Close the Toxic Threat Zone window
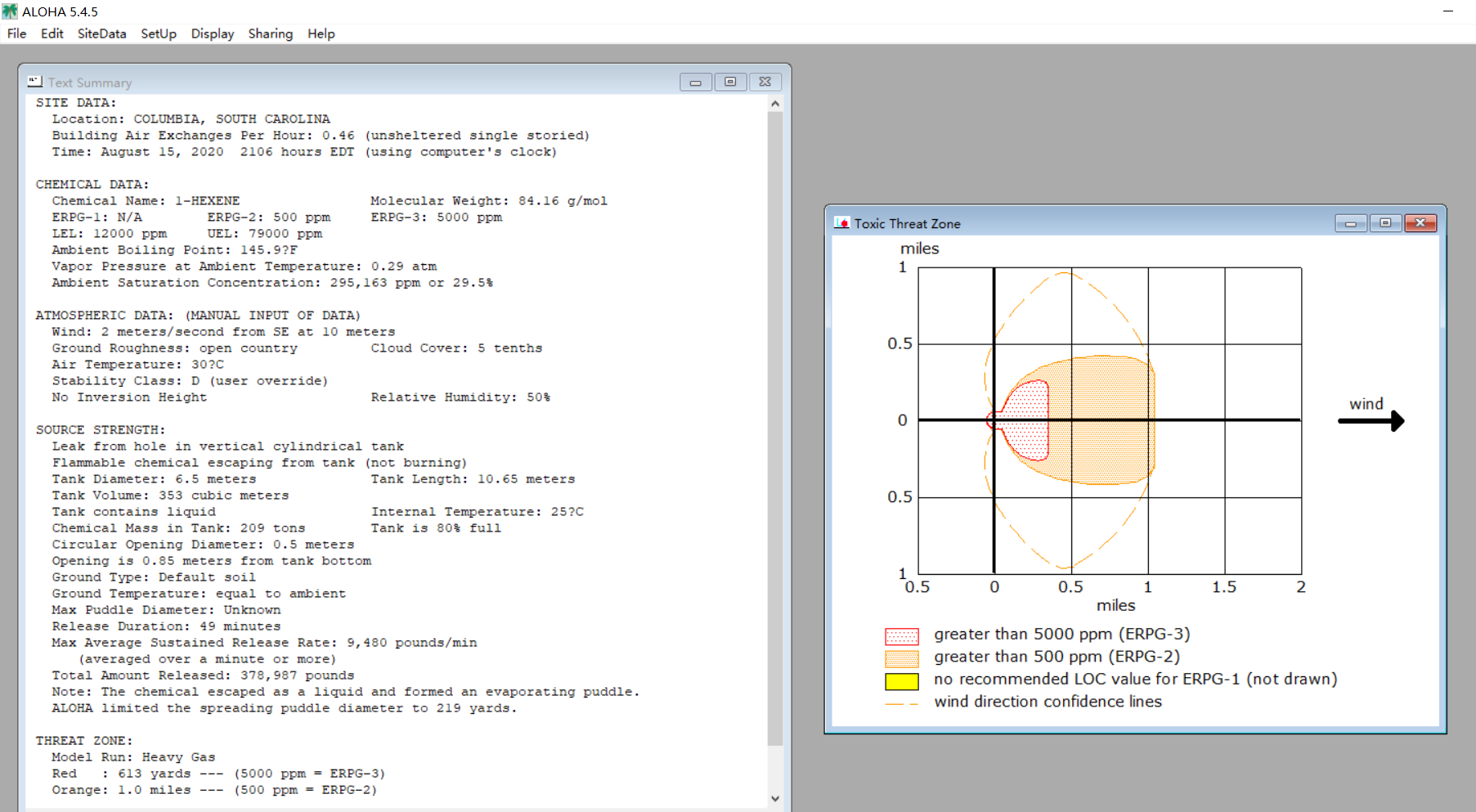The width and height of the screenshot is (1476, 812). 1420,223
